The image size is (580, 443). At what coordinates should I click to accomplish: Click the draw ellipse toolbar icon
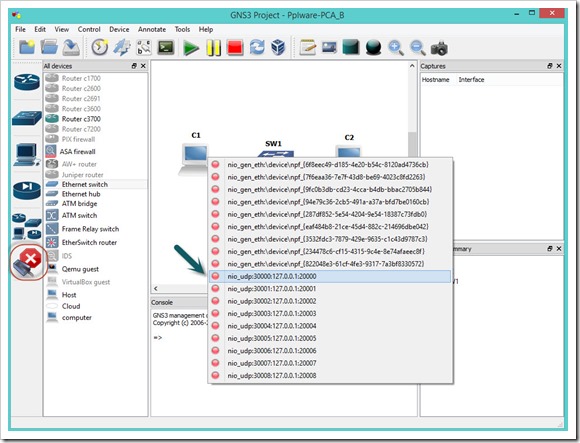tap(373, 48)
